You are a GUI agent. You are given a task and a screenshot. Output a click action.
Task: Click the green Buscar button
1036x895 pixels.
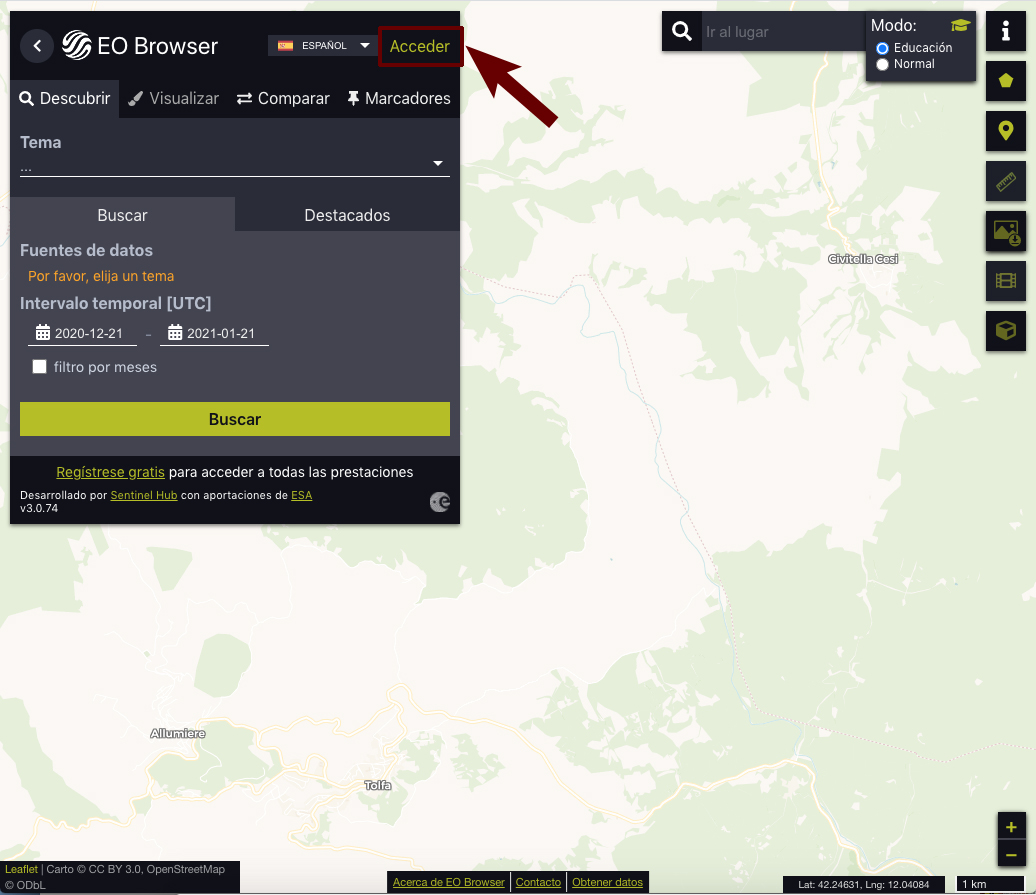235,419
